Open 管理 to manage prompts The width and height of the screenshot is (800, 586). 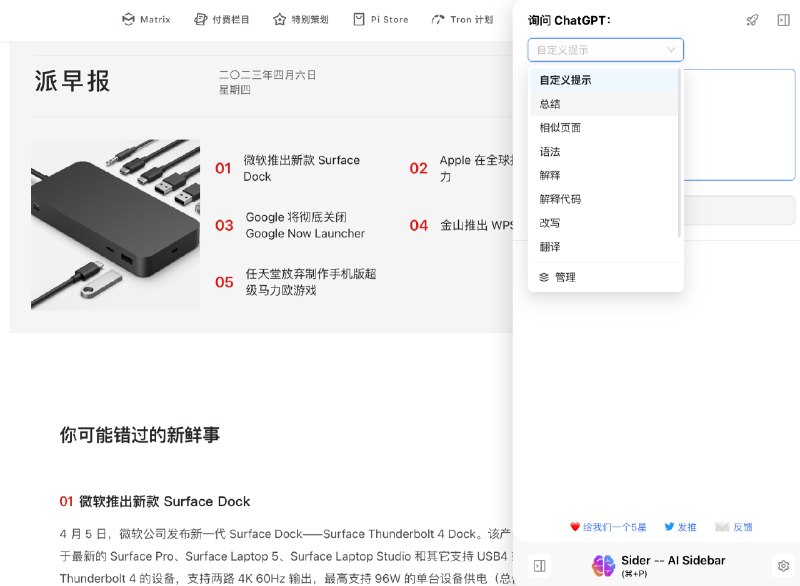point(606,277)
